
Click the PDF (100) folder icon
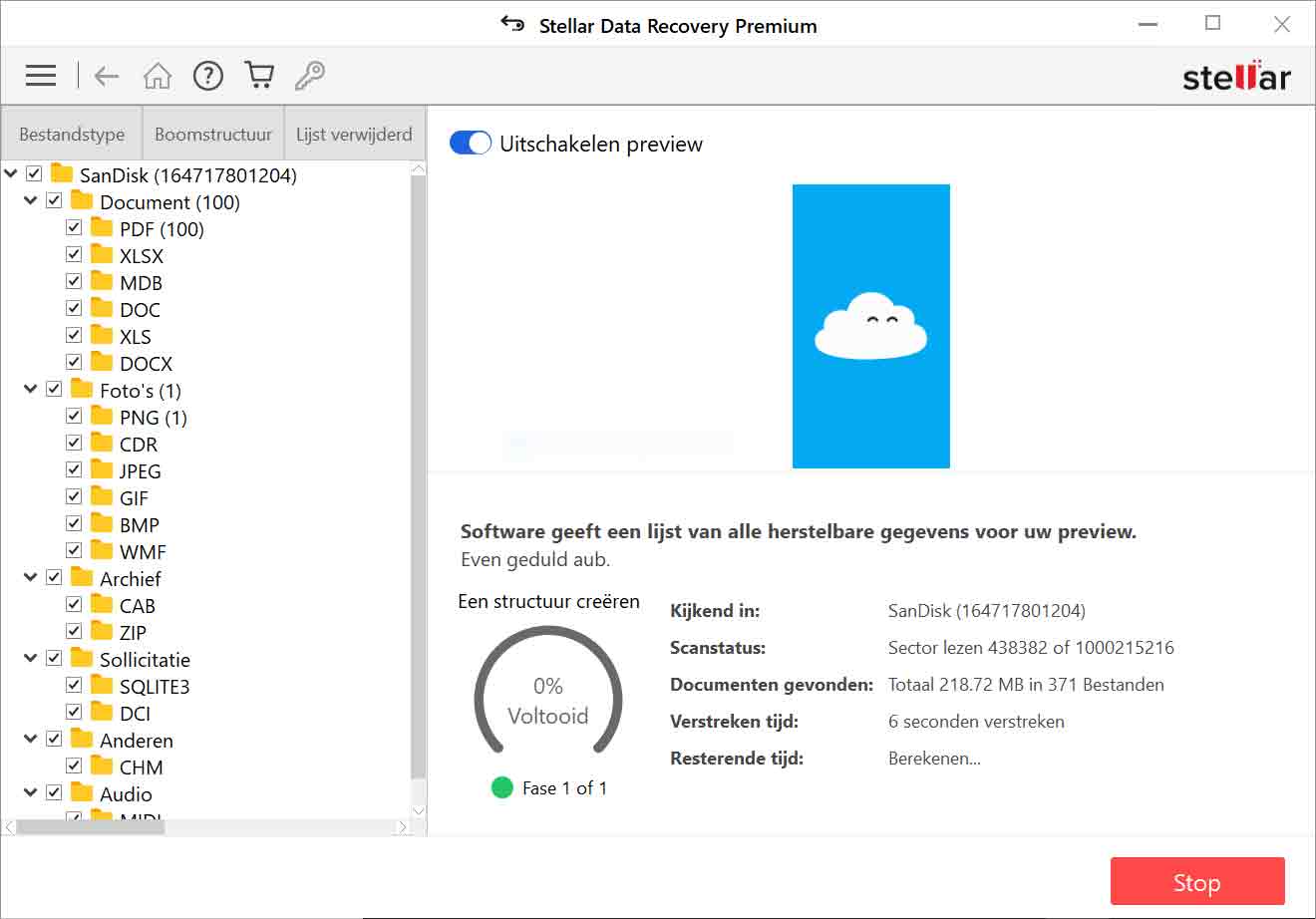[x=102, y=227]
